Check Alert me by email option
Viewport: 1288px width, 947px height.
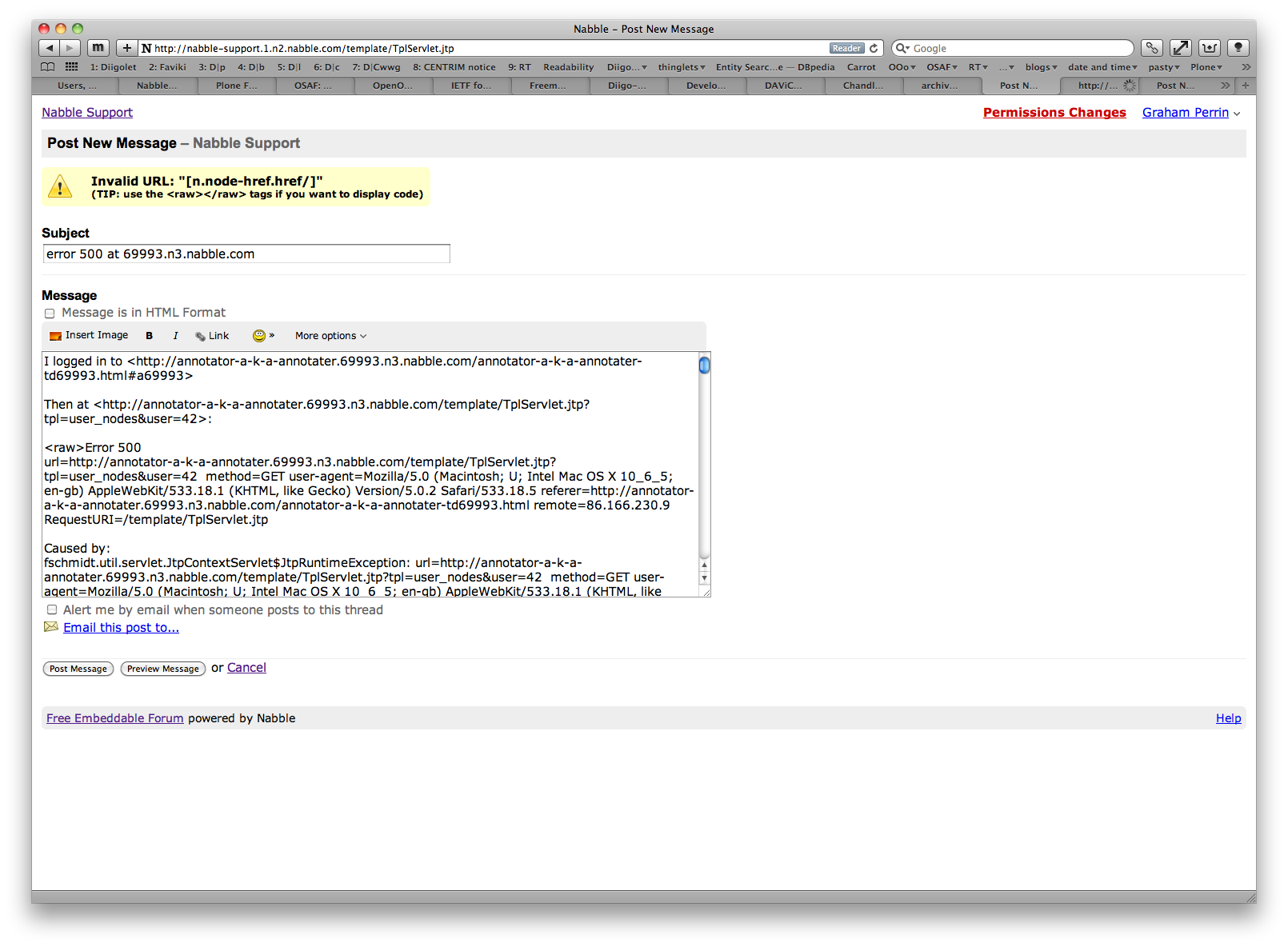tap(52, 610)
